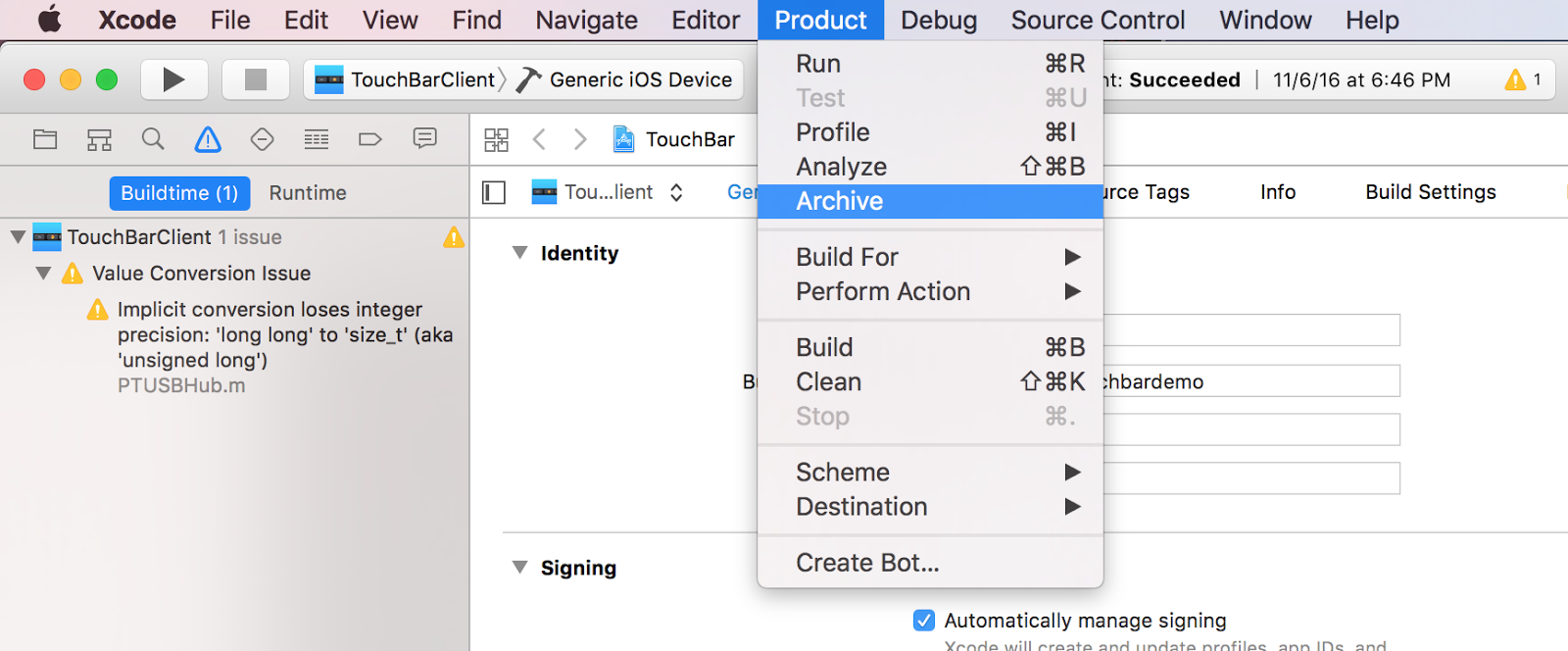Open the Apple menu
Image resolution: width=1568 pixels, height=651 pixels.
[x=49, y=20]
